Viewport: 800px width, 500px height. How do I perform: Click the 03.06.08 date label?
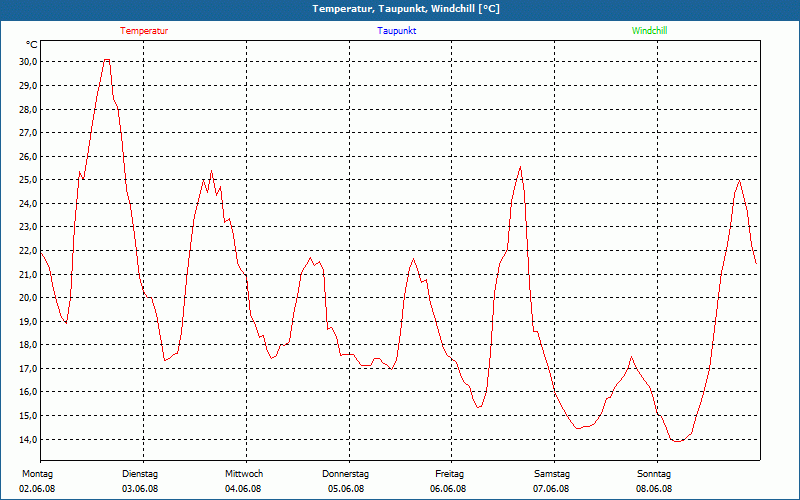pos(140,489)
